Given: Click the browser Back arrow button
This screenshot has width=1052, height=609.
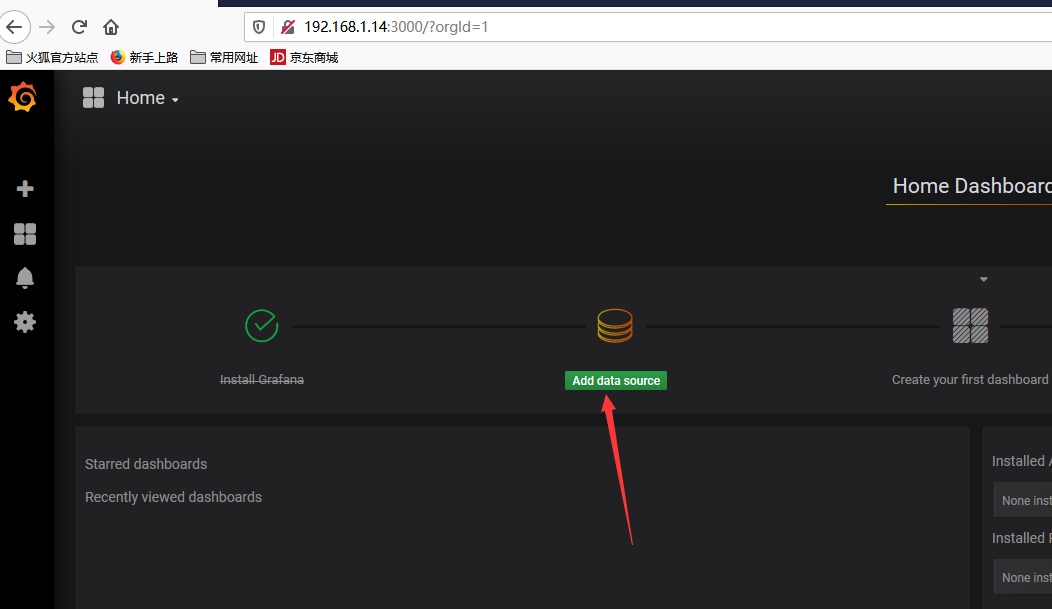Looking at the screenshot, I should point(15,27).
